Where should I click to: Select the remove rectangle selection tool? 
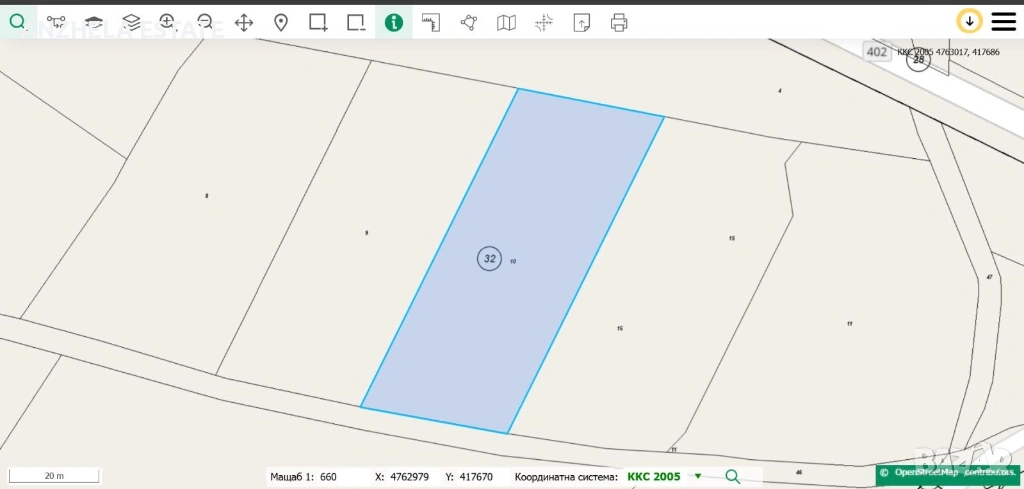(x=356, y=22)
